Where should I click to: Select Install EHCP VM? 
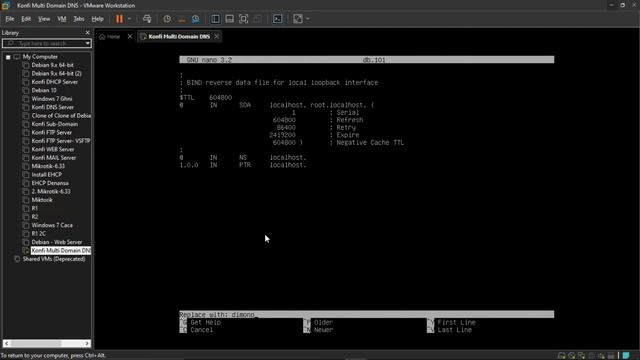[x=47, y=175]
